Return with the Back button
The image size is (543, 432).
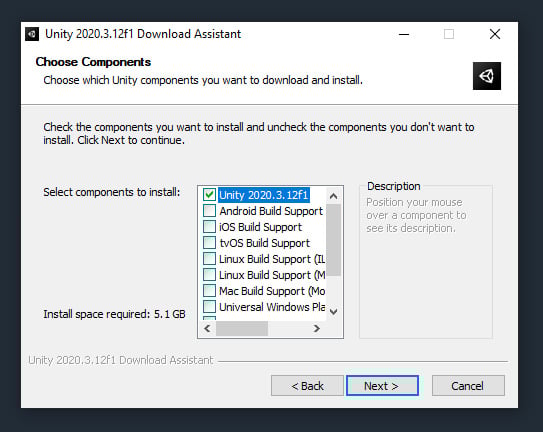pyautogui.click(x=307, y=386)
